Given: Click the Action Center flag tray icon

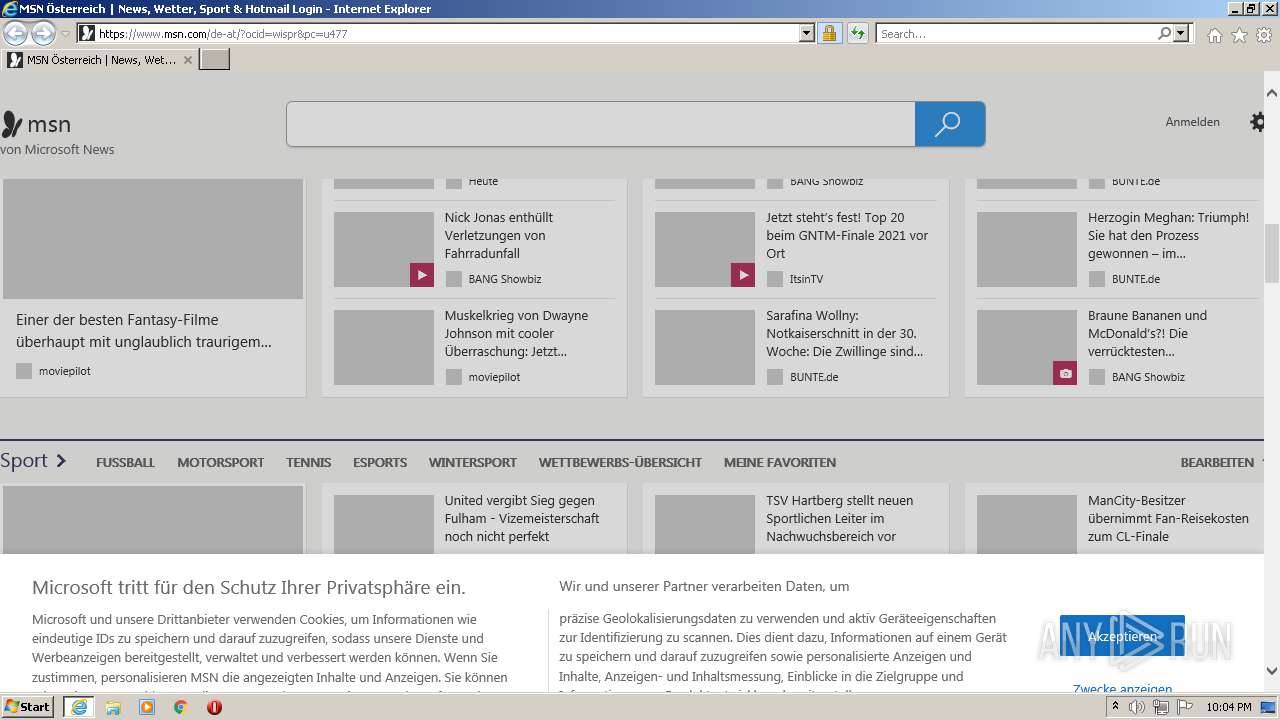Looking at the screenshot, I should (x=1185, y=707).
